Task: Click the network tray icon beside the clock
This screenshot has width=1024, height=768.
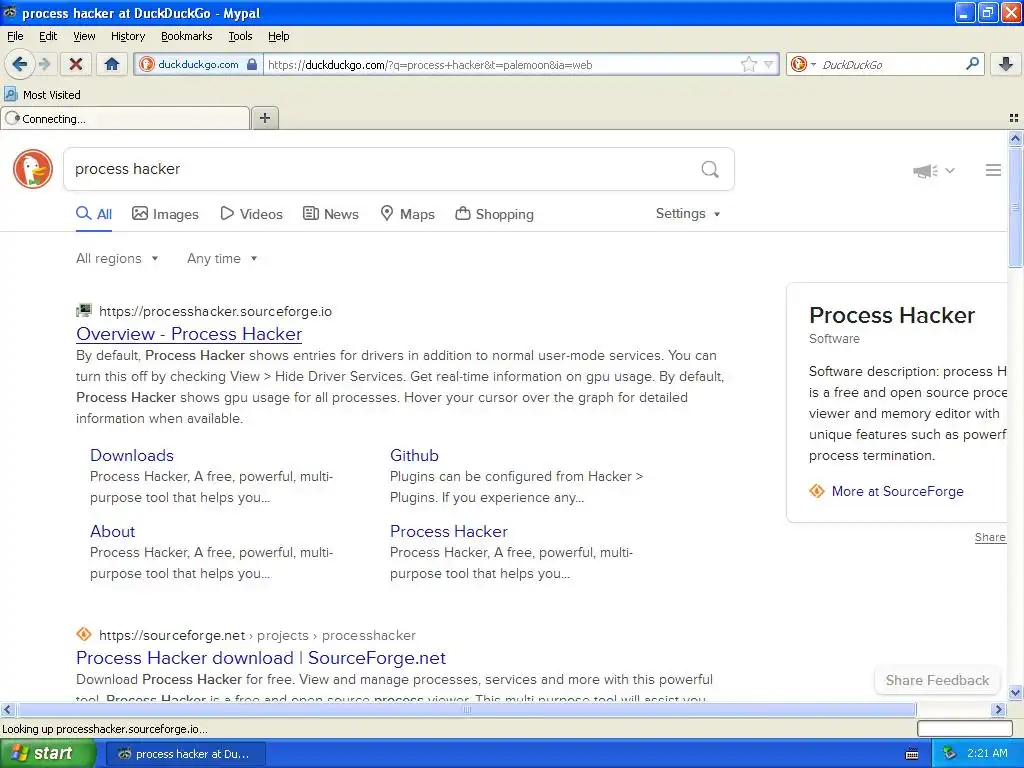Action: tap(949, 754)
